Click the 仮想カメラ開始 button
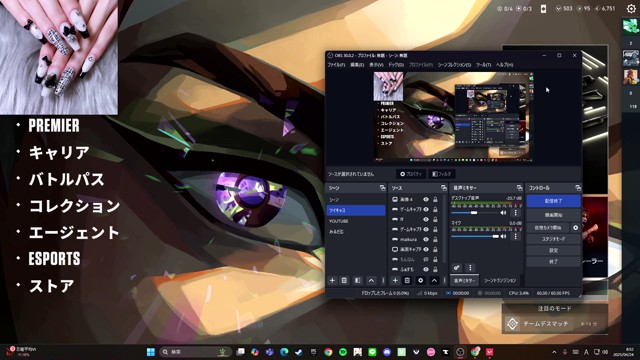This screenshot has height=360, width=640. tap(548, 228)
